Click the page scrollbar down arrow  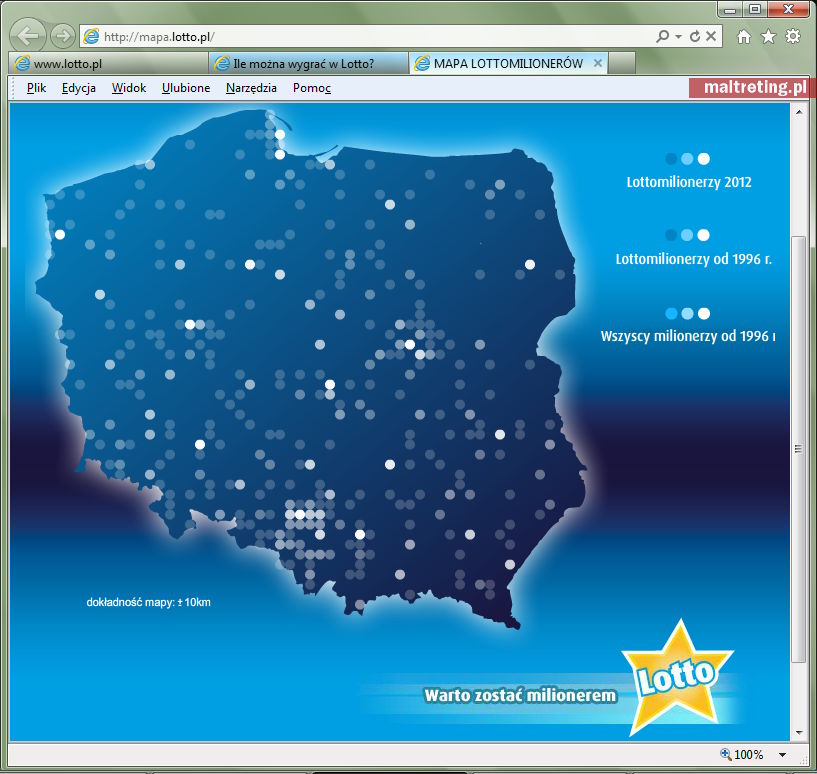pos(799,733)
